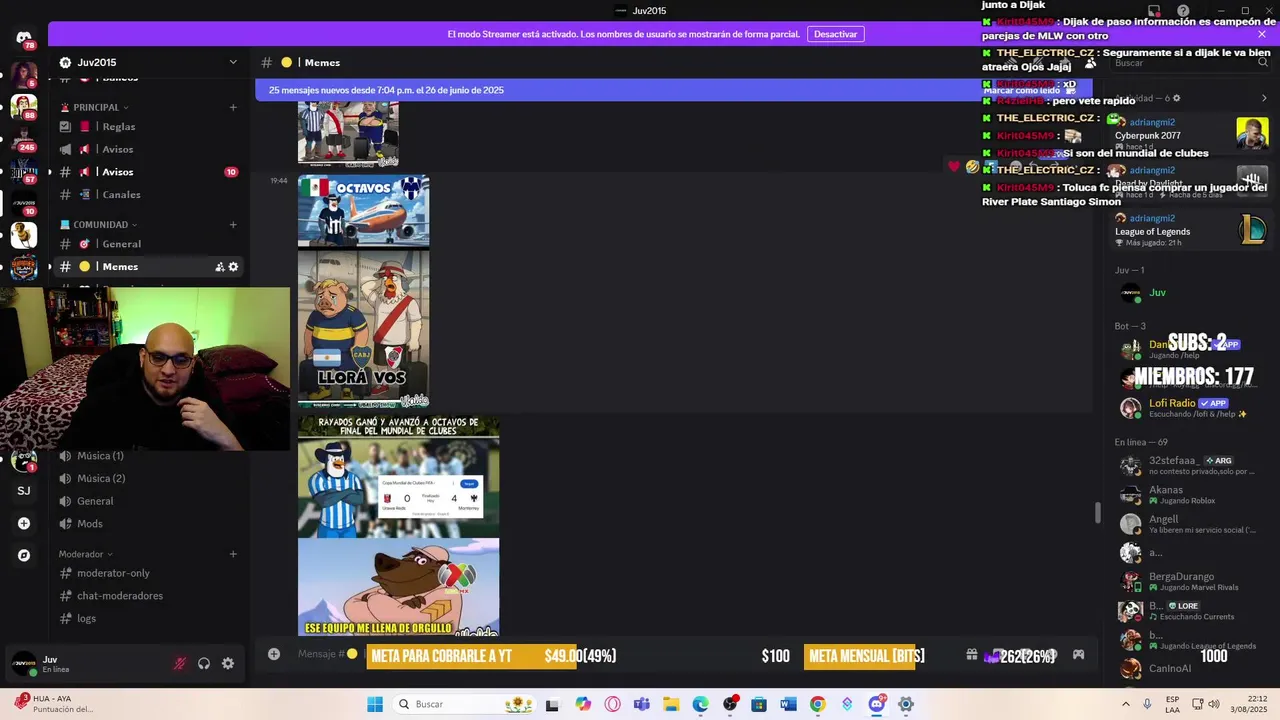Click Marcar como leído button
This screenshot has height=720, width=1280.
click(x=1029, y=90)
